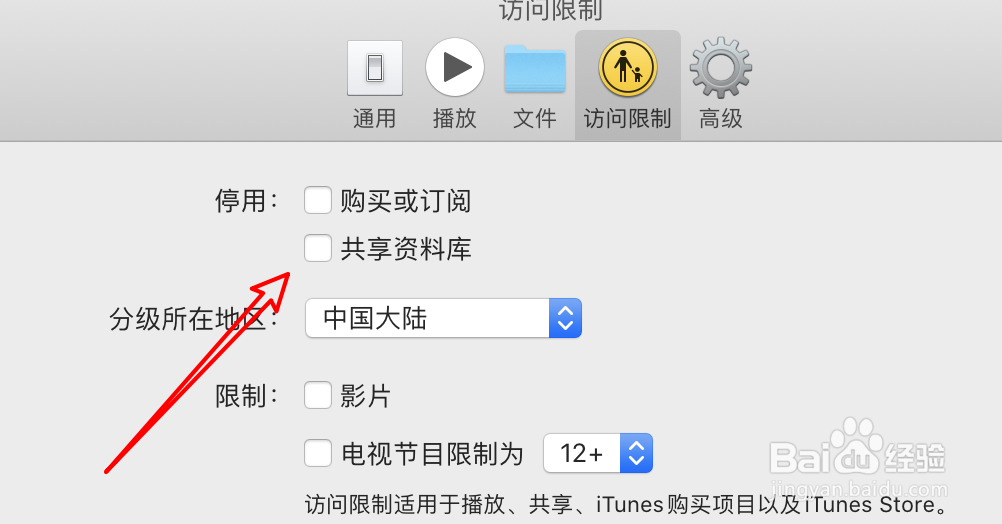Switch to the 播放 tab label
Image resolution: width=1002 pixels, height=524 pixels.
point(455,119)
